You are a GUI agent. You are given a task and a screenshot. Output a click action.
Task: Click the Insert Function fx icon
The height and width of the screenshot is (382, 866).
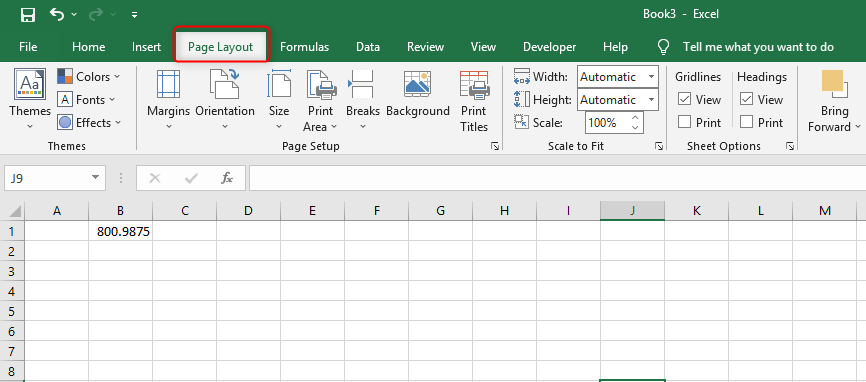click(x=226, y=178)
